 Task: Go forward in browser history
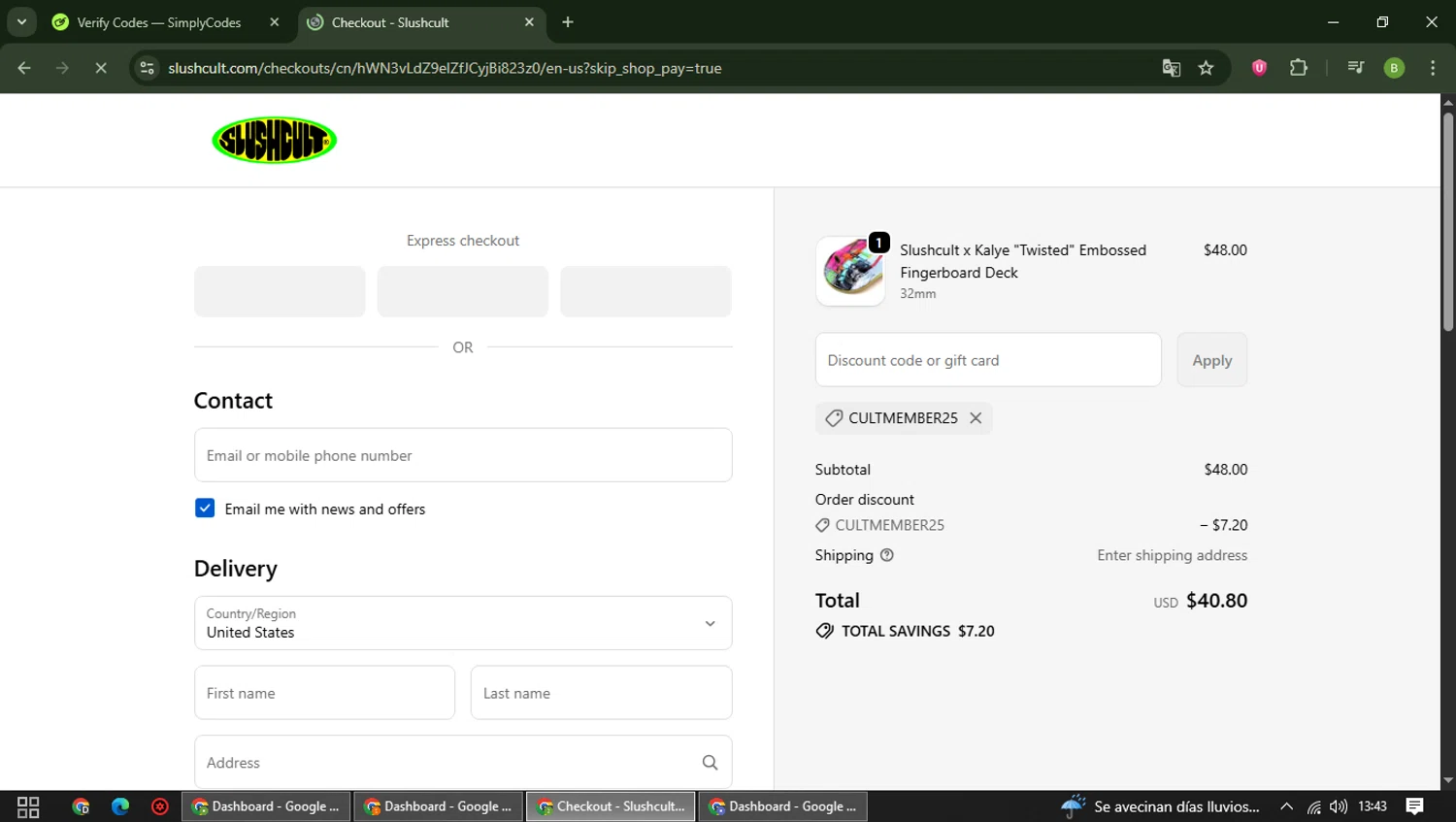(x=62, y=68)
